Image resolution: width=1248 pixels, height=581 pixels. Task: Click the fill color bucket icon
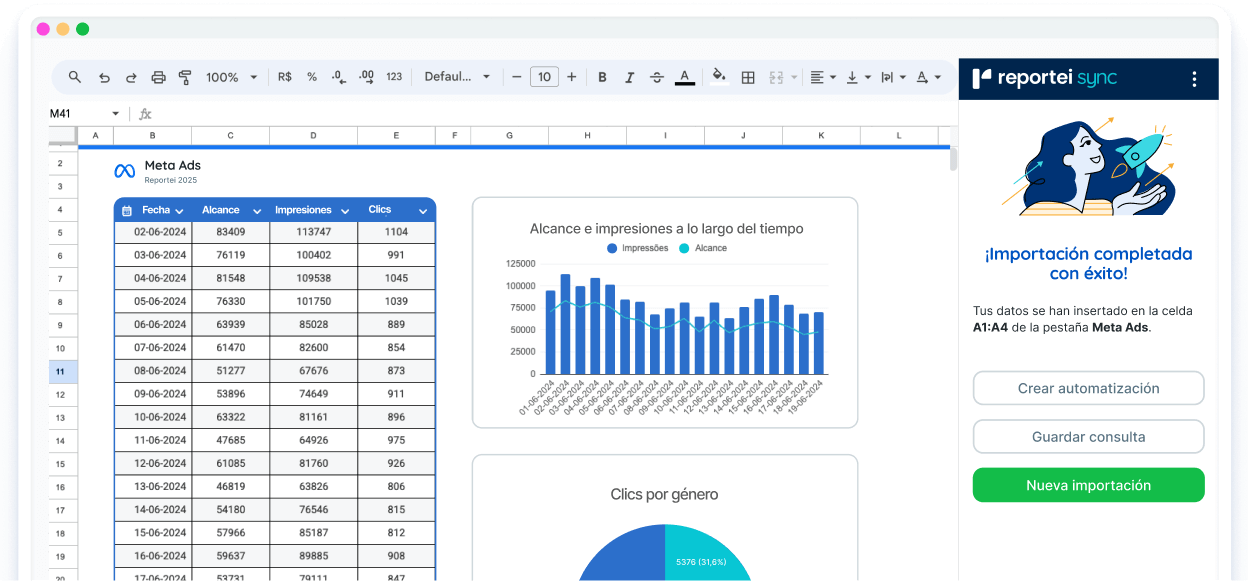(x=718, y=77)
